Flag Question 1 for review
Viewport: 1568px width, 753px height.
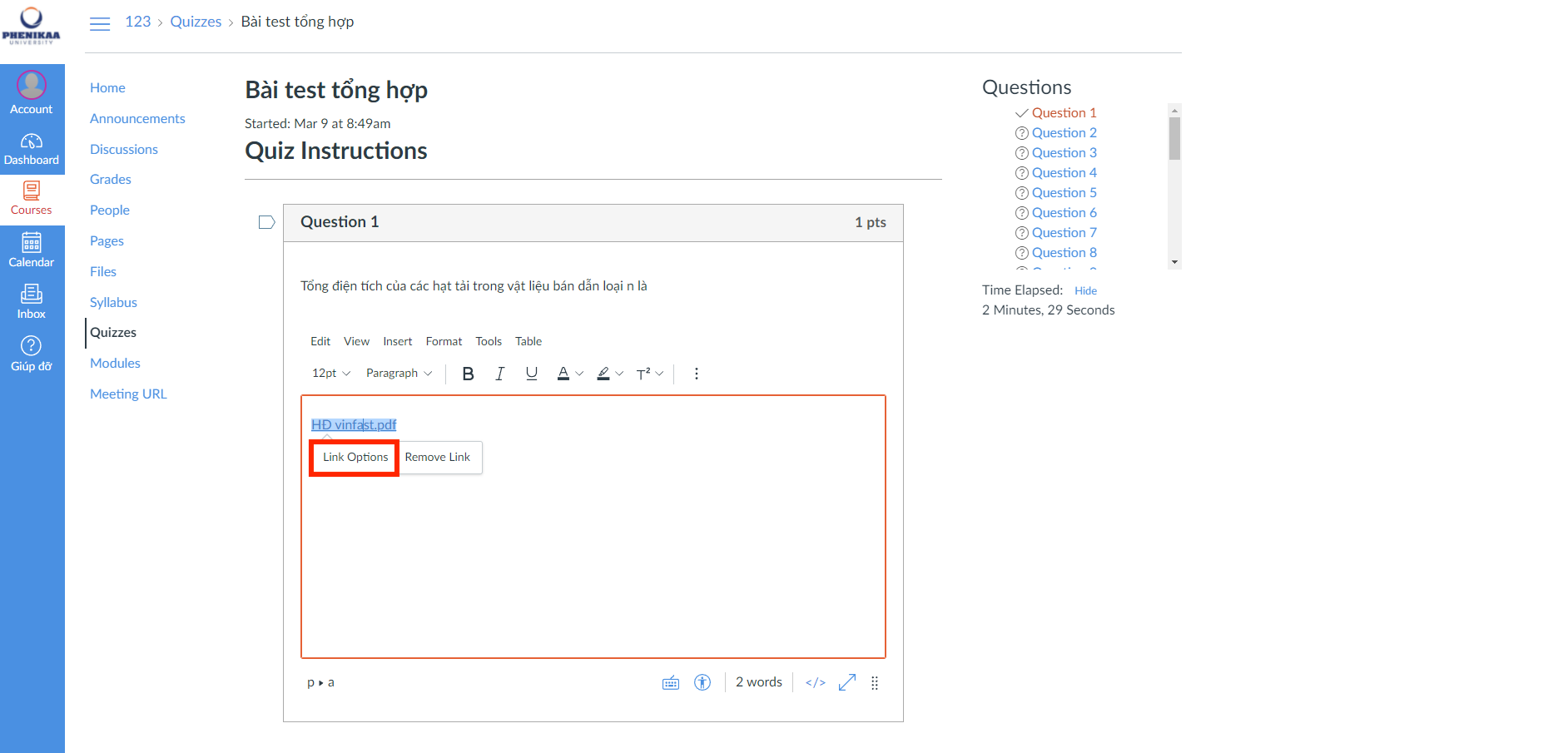266,222
